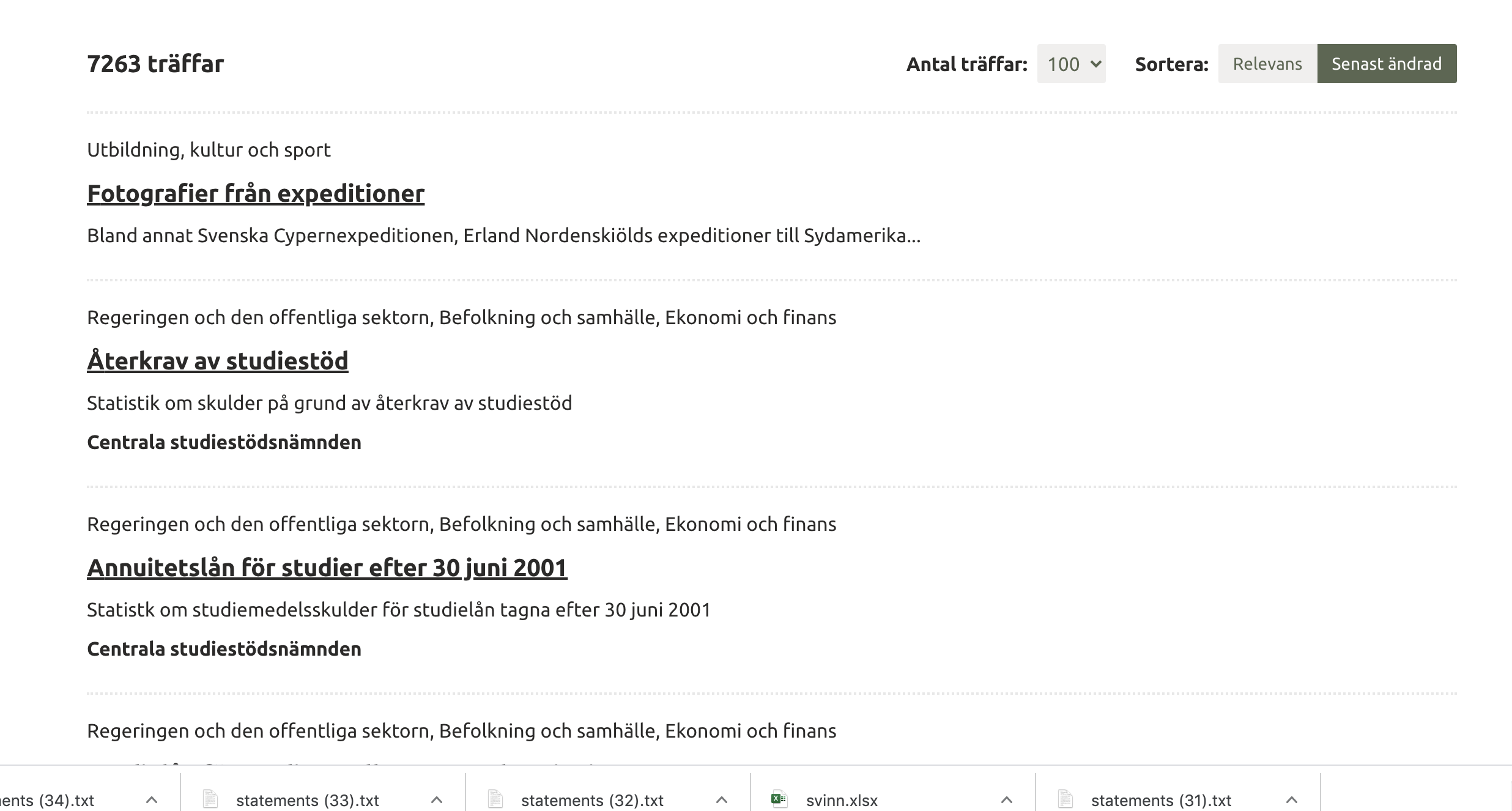1512x811 pixels.
Task: Expand the statements (31).txt download menu
Action: [1292, 800]
